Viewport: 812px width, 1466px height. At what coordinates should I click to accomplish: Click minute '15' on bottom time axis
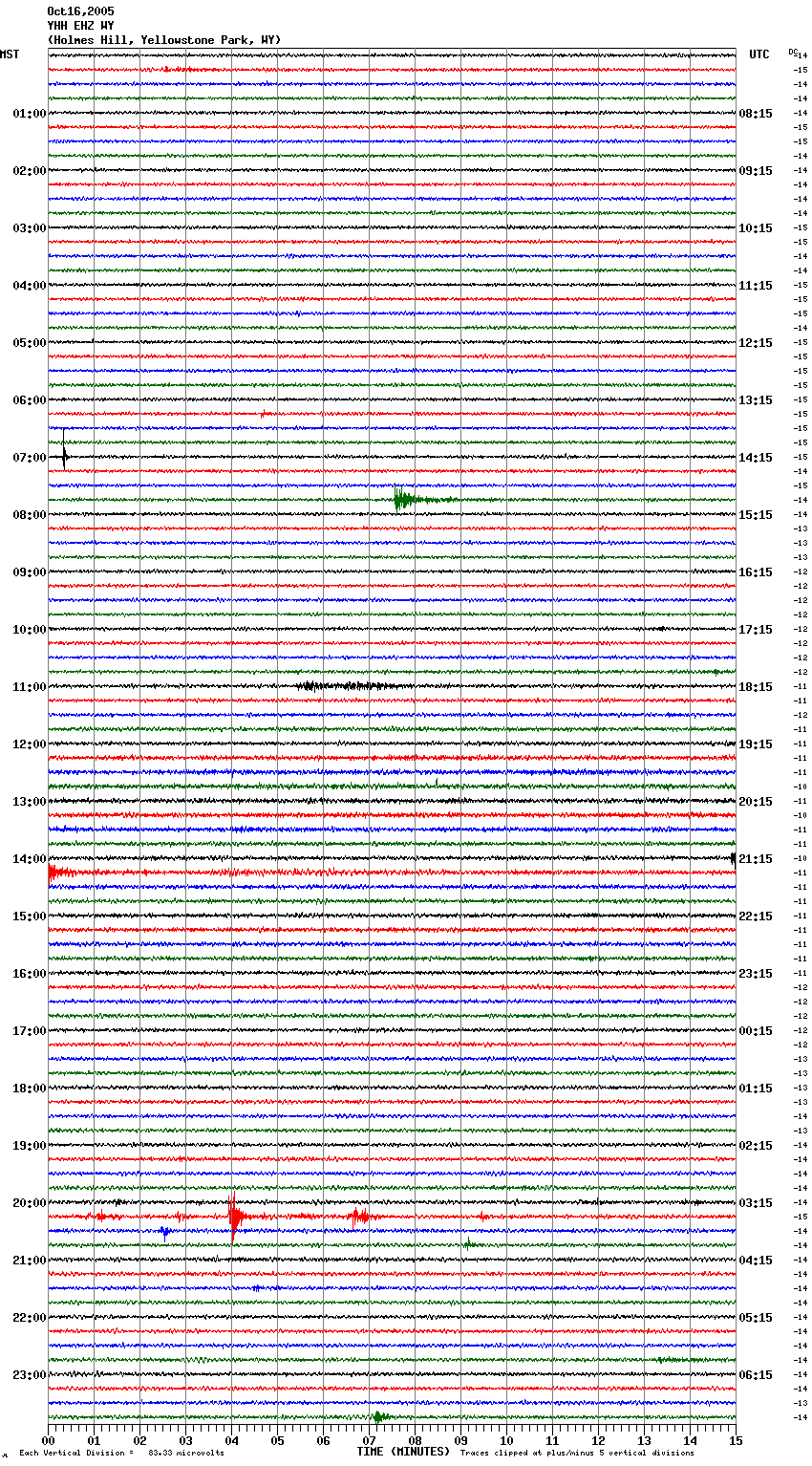[x=735, y=1440]
